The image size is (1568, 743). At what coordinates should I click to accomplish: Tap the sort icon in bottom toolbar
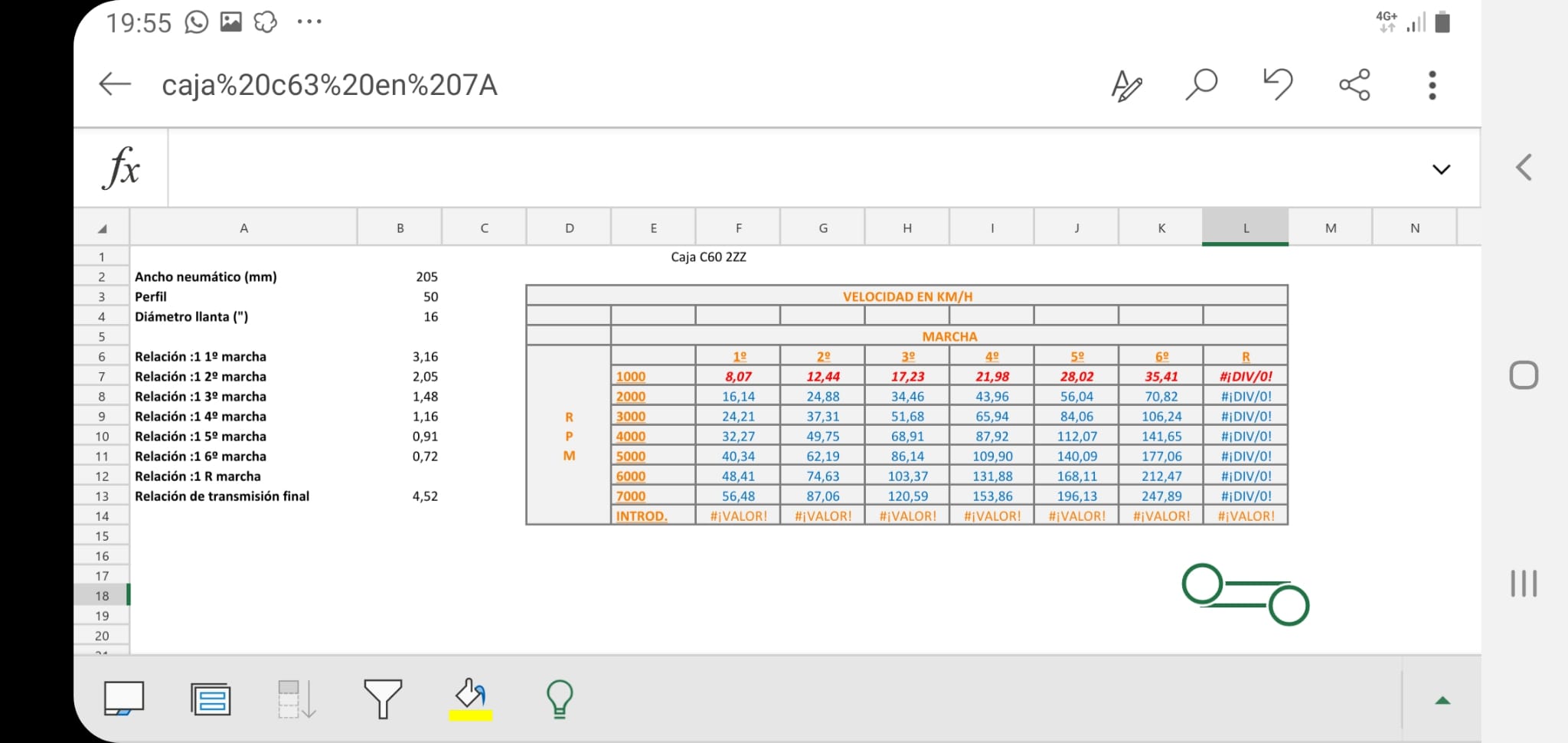click(x=296, y=699)
